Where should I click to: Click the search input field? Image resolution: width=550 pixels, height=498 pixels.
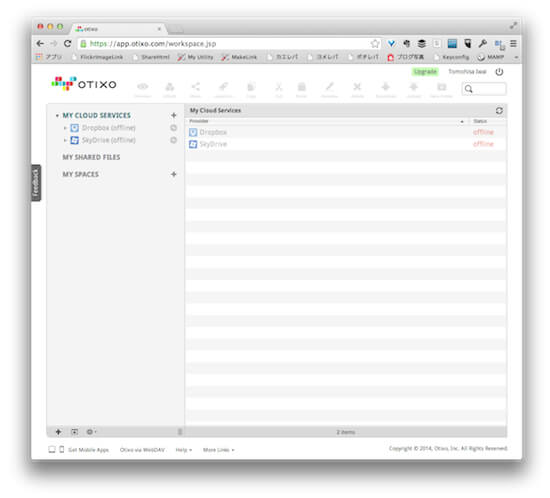tap(484, 89)
